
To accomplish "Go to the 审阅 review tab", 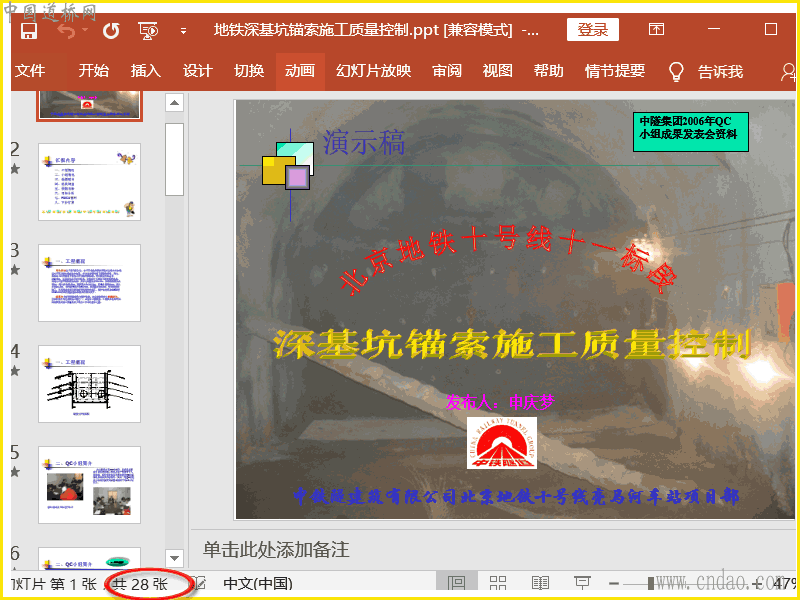I will (x=447, y=71).
